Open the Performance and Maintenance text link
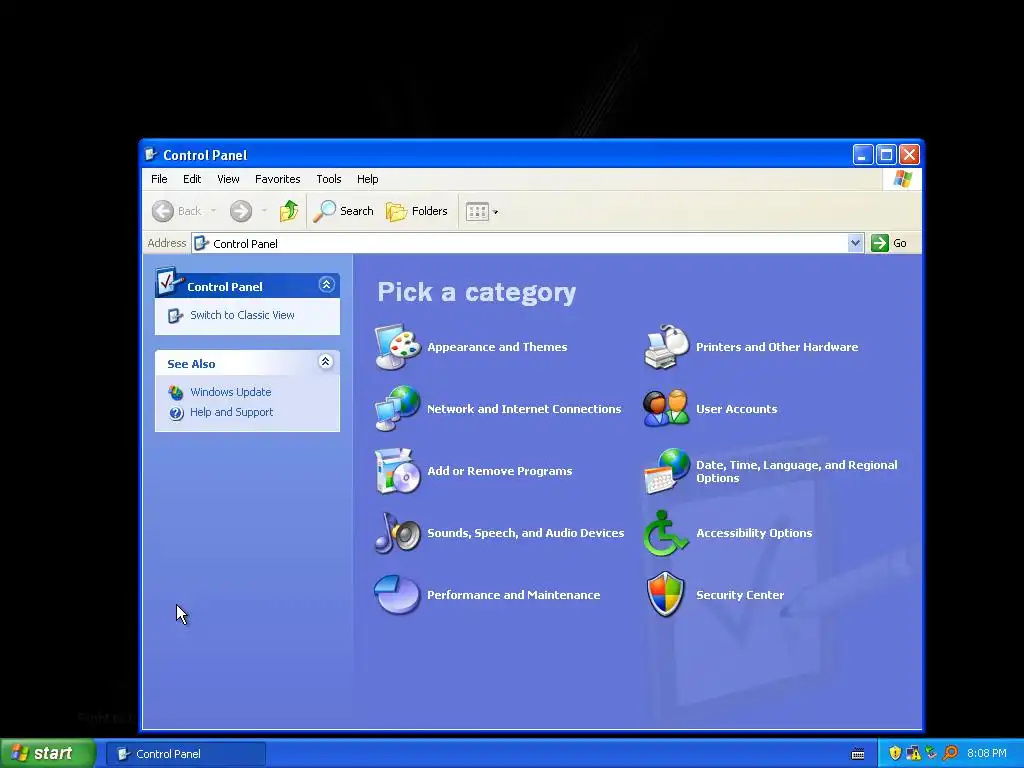The image size is (1024, 768). click(513, 595)
